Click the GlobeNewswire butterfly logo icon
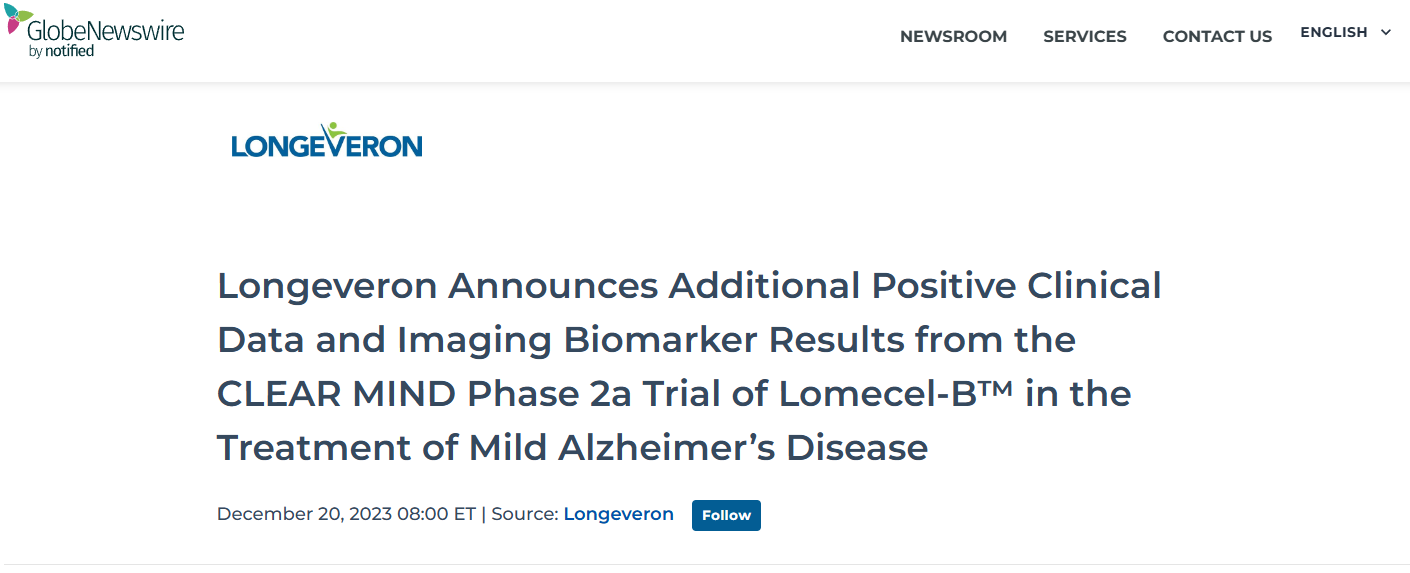The height and width of the screenshot is (573, 1410). point(14,20)
